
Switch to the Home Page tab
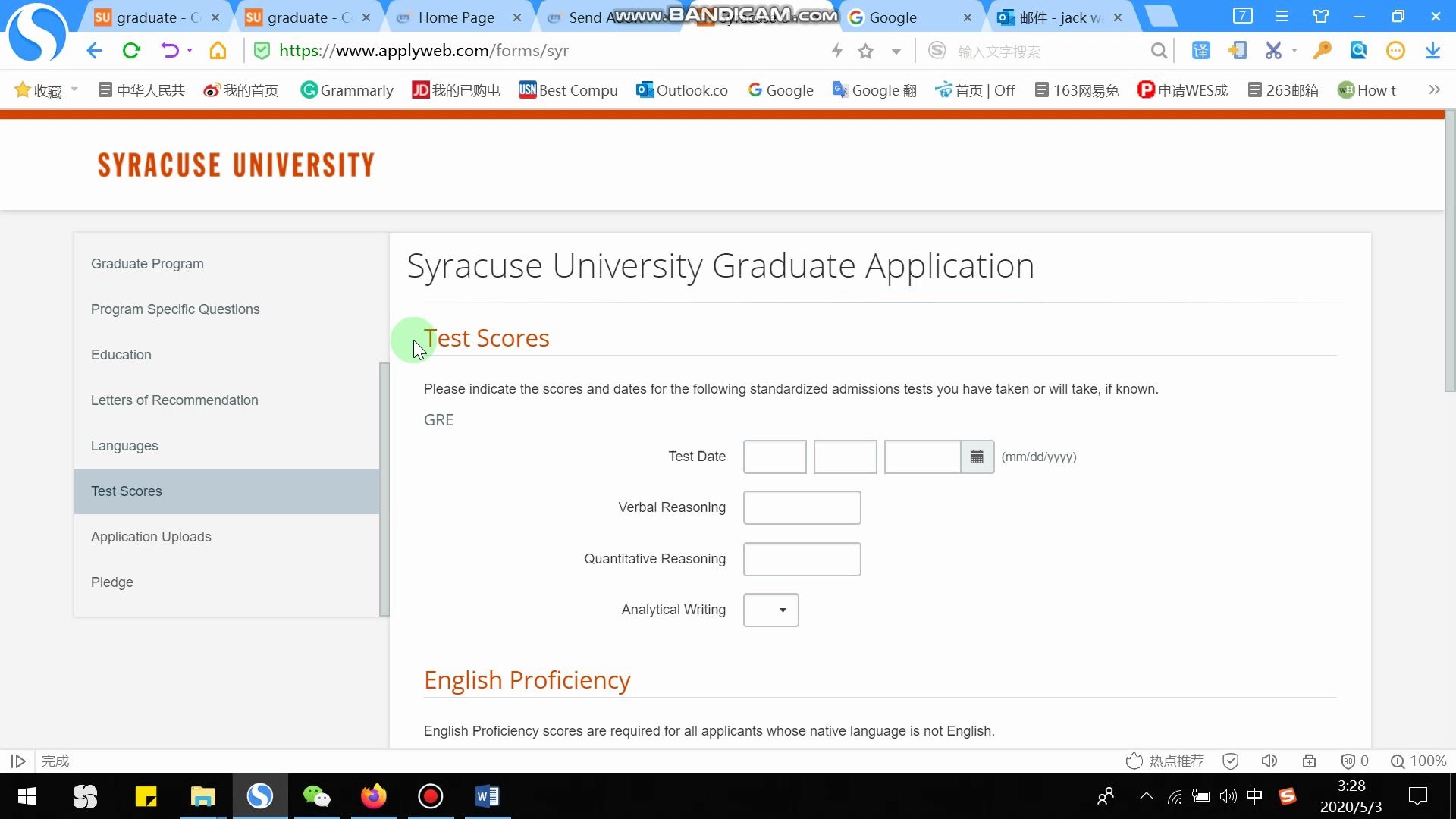[x=456, y=17]
